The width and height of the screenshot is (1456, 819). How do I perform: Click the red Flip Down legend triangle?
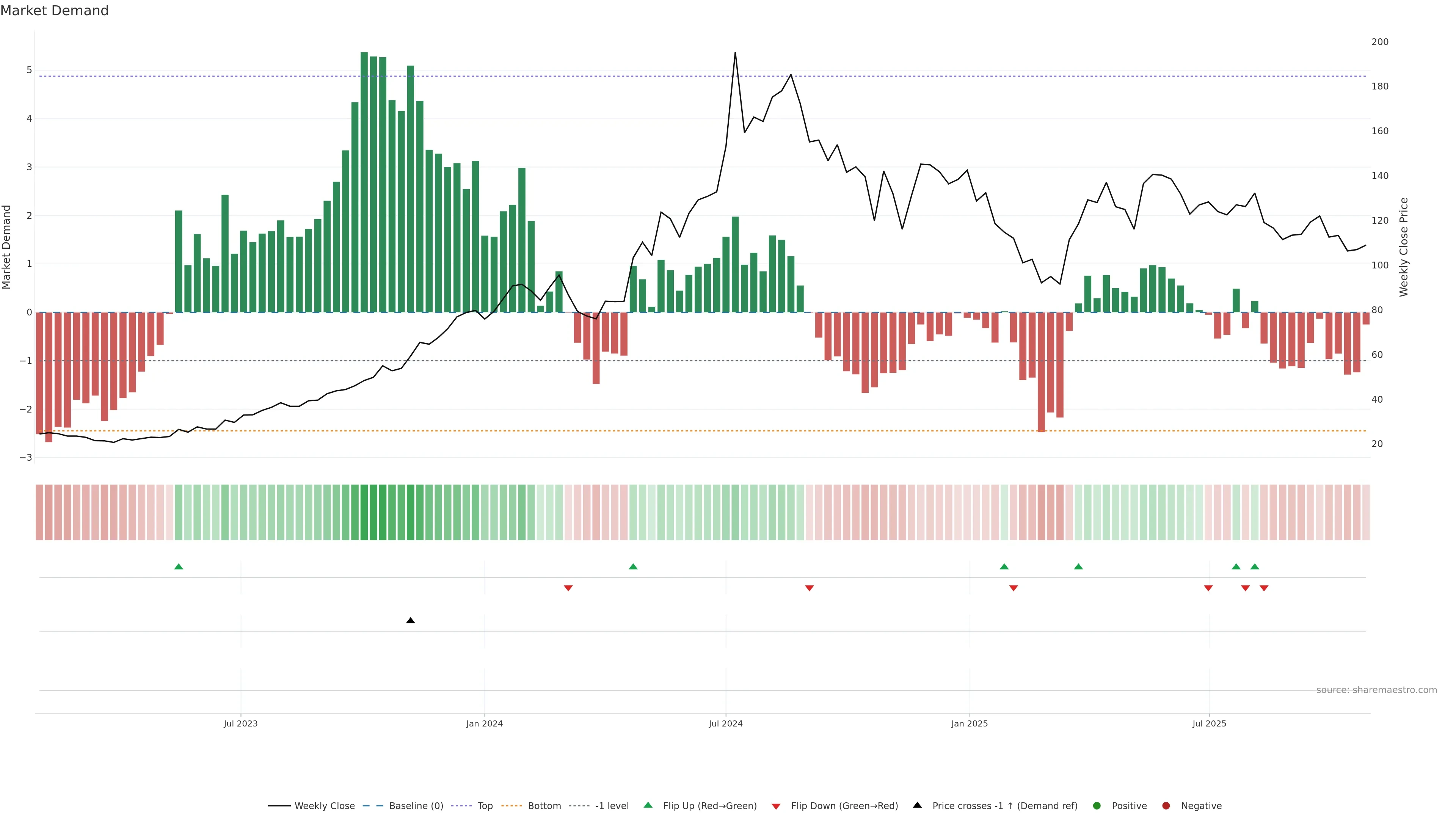776,806
